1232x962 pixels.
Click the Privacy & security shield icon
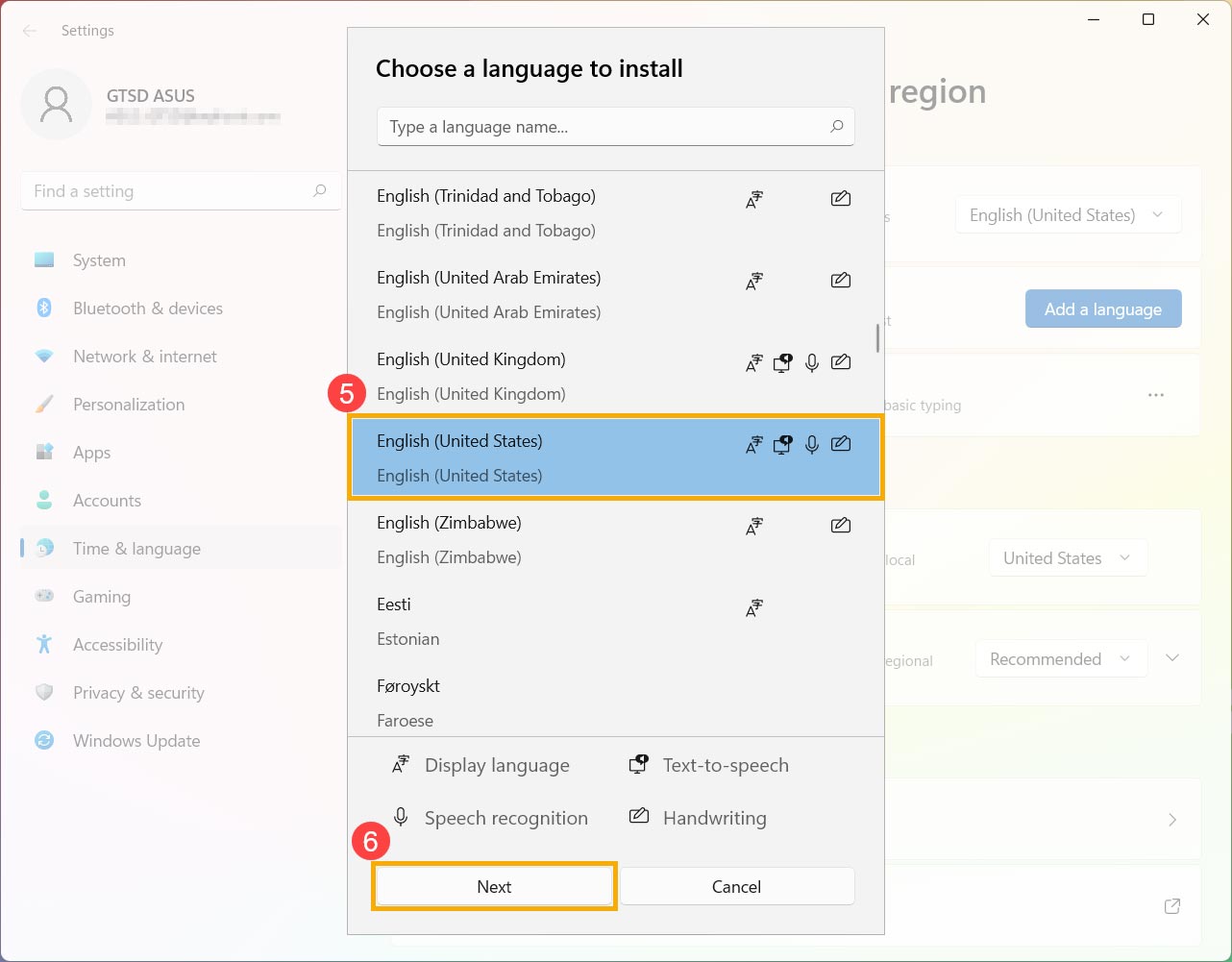tap(44, 692)
